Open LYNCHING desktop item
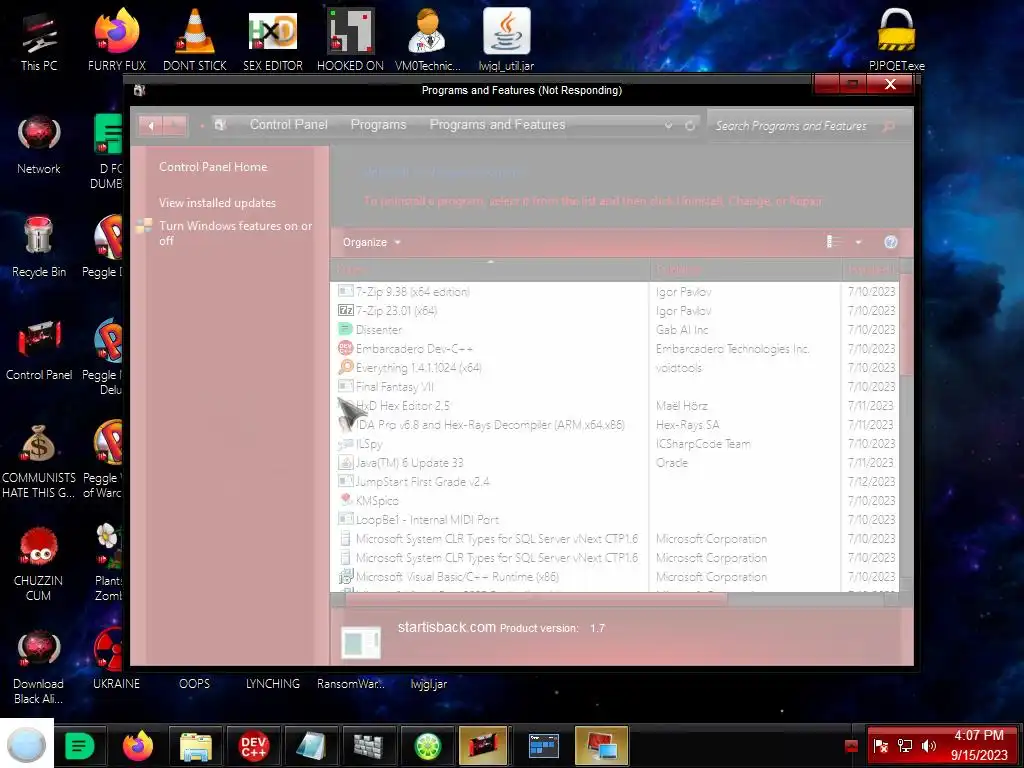 click(272, 684)
